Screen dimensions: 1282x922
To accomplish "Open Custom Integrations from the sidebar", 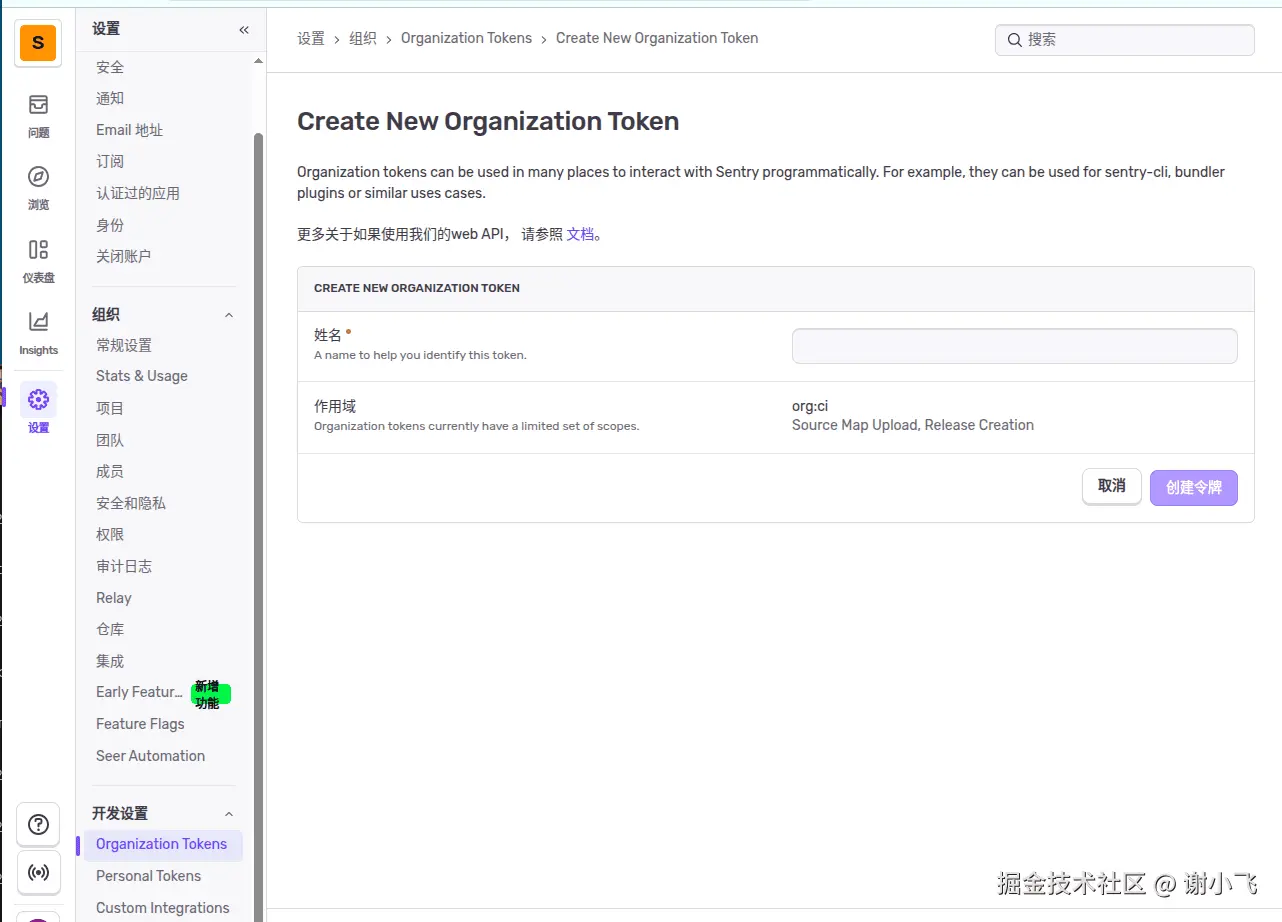I will tap(162, 907).
